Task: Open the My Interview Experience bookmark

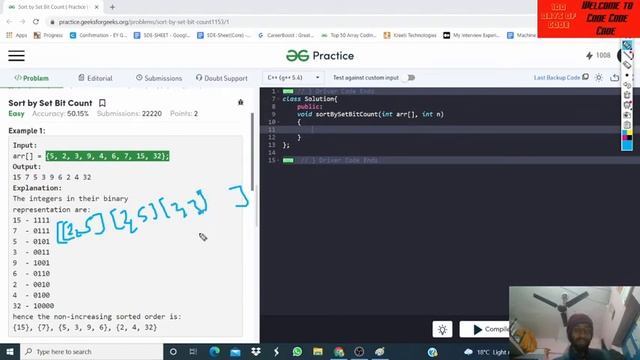Action: (471, 36)
